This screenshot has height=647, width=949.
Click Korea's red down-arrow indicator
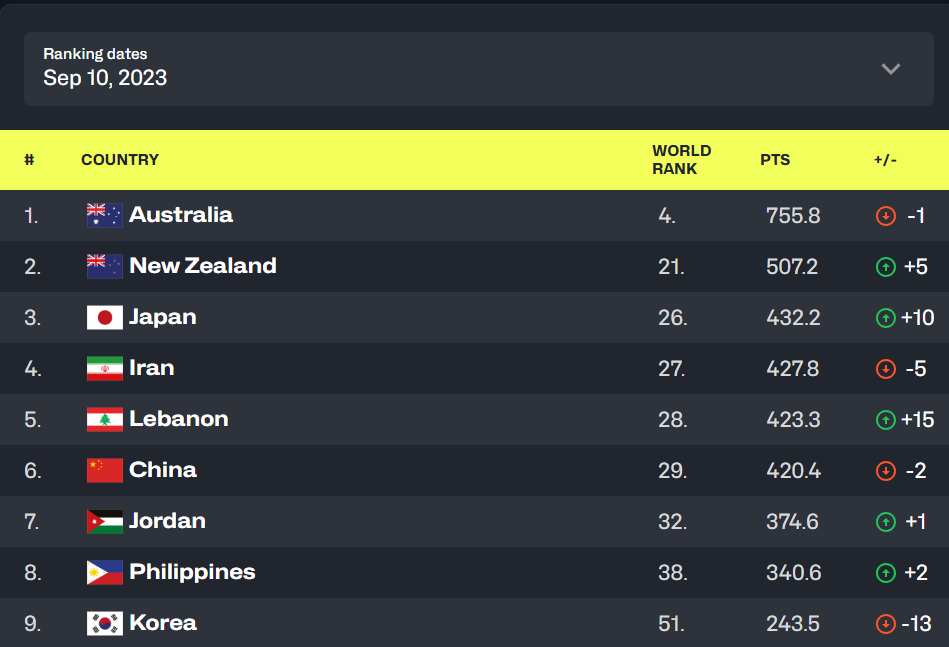pyautogui.click(x=885, y=624)
